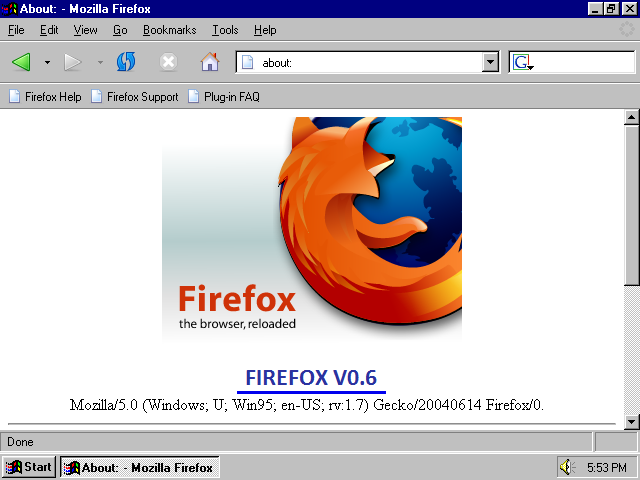The width and height of the screenshot is (640, 480).
Task: Restore down the Firefox window
Action: click(611, 9)
